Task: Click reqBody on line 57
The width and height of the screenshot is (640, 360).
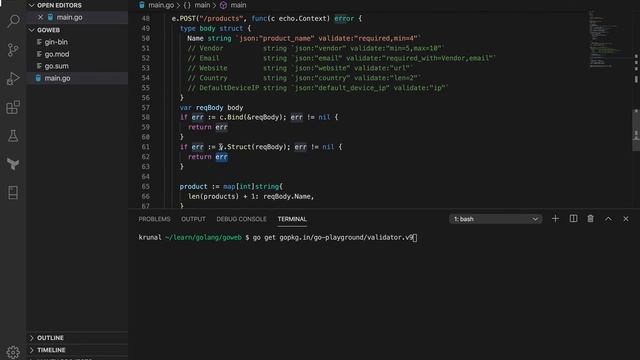Action: [209, 107]
